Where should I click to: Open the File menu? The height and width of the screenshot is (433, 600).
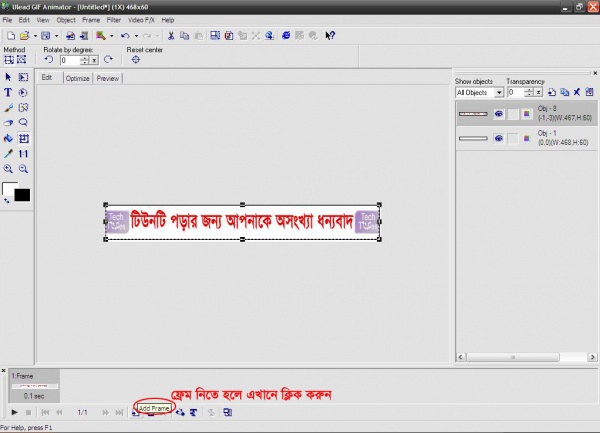[x=7, y=20]
